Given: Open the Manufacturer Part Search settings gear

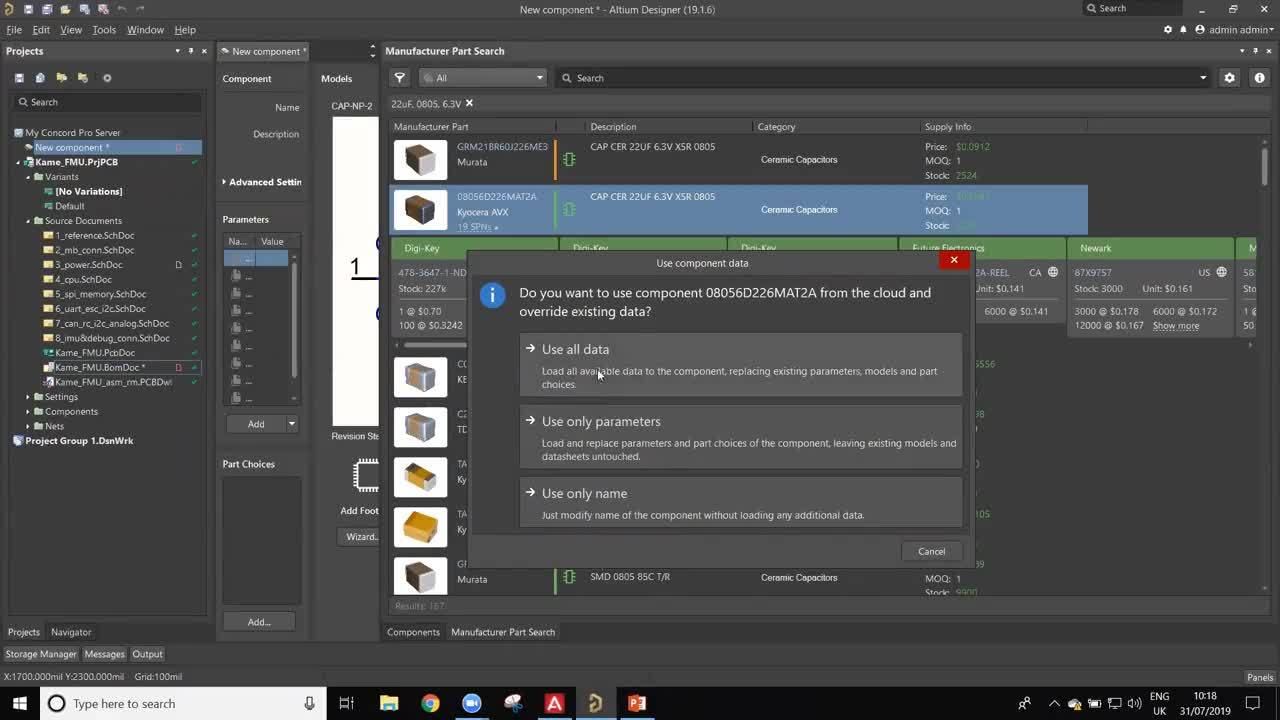Looking at the screenshot, I should (x=1230, y=77).
